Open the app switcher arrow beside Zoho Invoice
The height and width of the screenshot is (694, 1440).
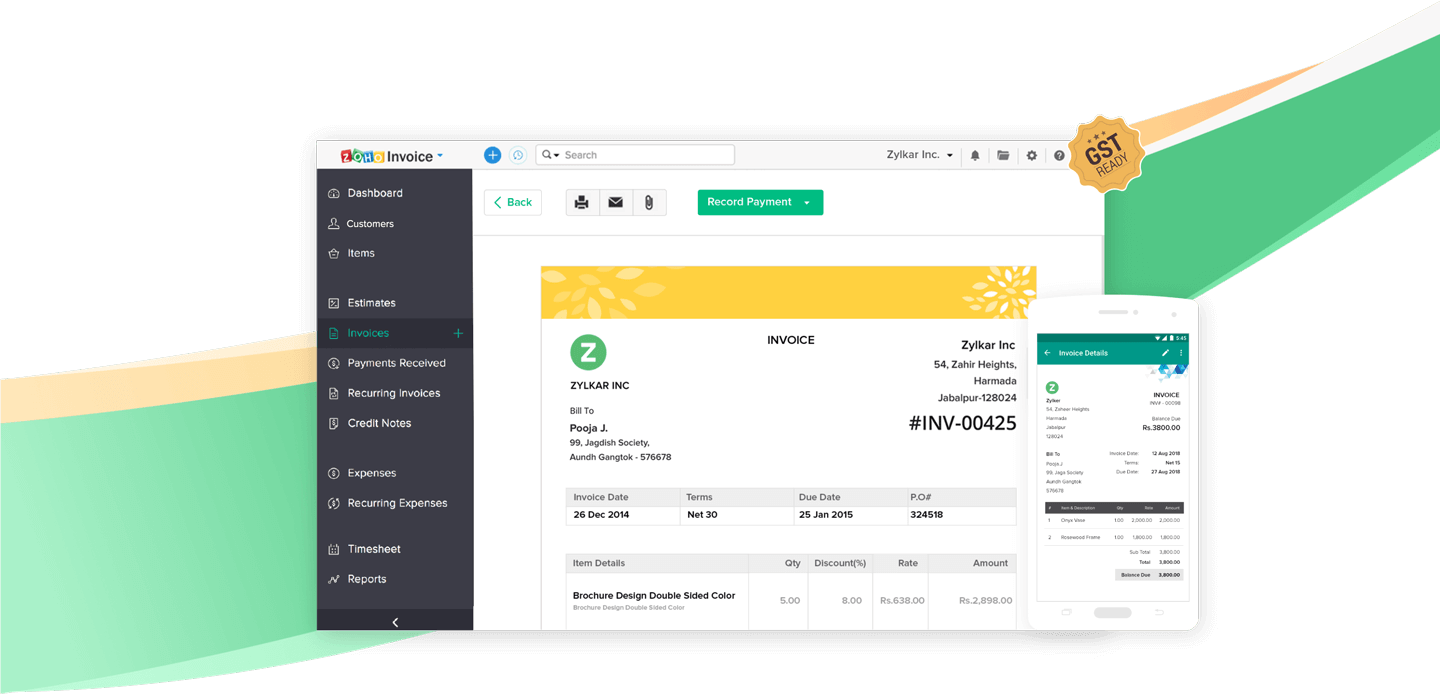[x=440, y=156]
